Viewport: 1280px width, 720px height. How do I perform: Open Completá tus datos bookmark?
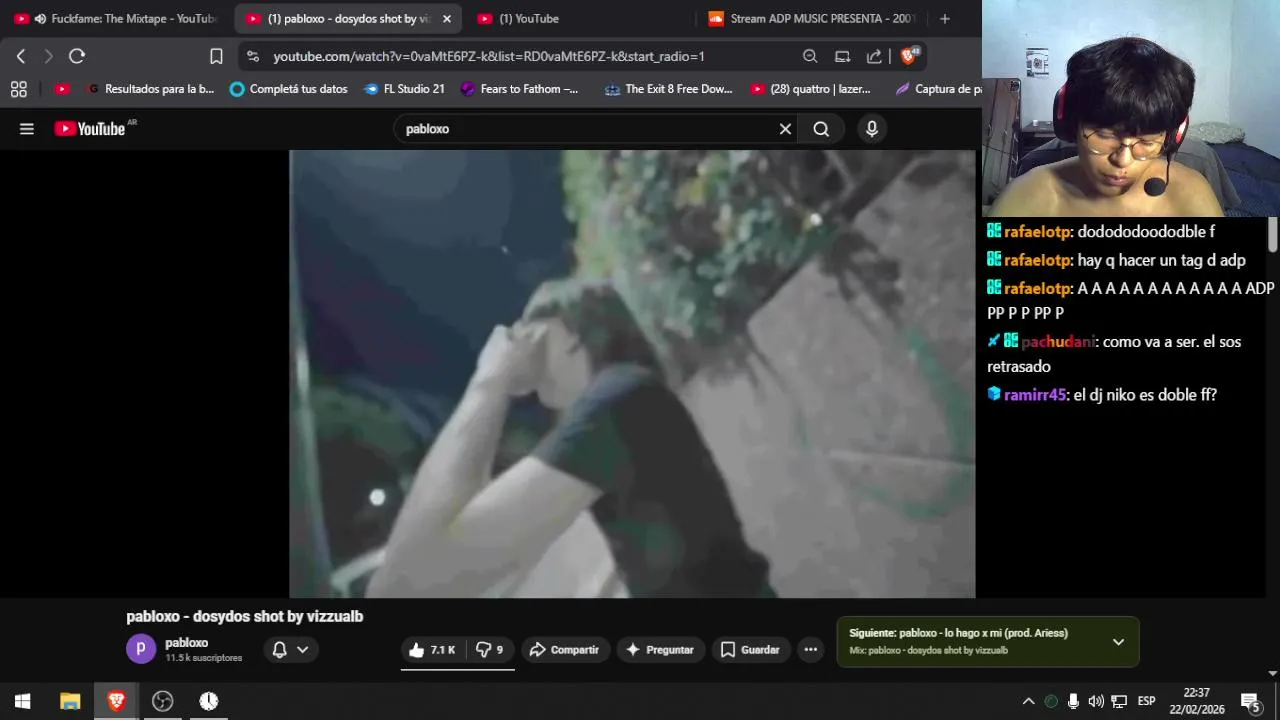coord(289,89)
